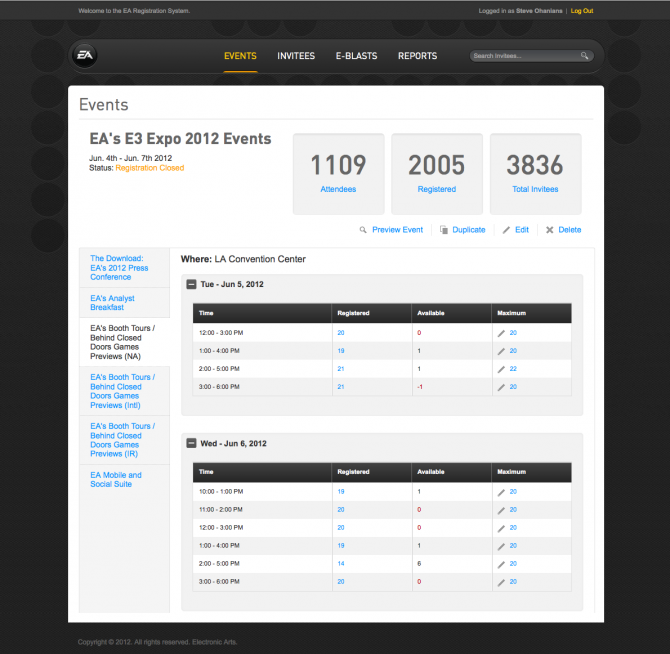The width and height of the screenshot is (670, 654).
Task: Click maximum value 20 for Wed 10:00 - 1:00 PM
Action: [x=513, y=492]
